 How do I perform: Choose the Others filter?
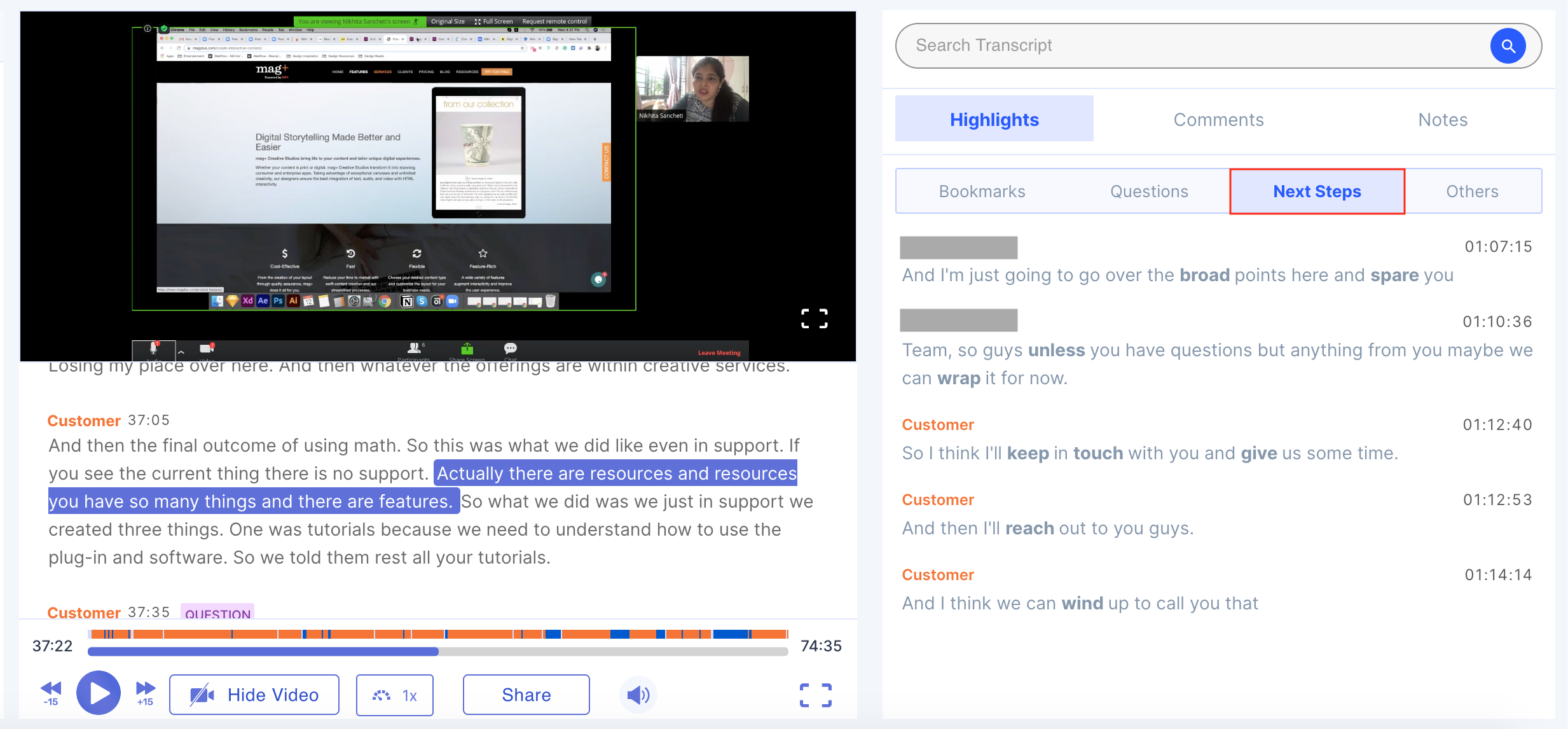(1472, 191)
